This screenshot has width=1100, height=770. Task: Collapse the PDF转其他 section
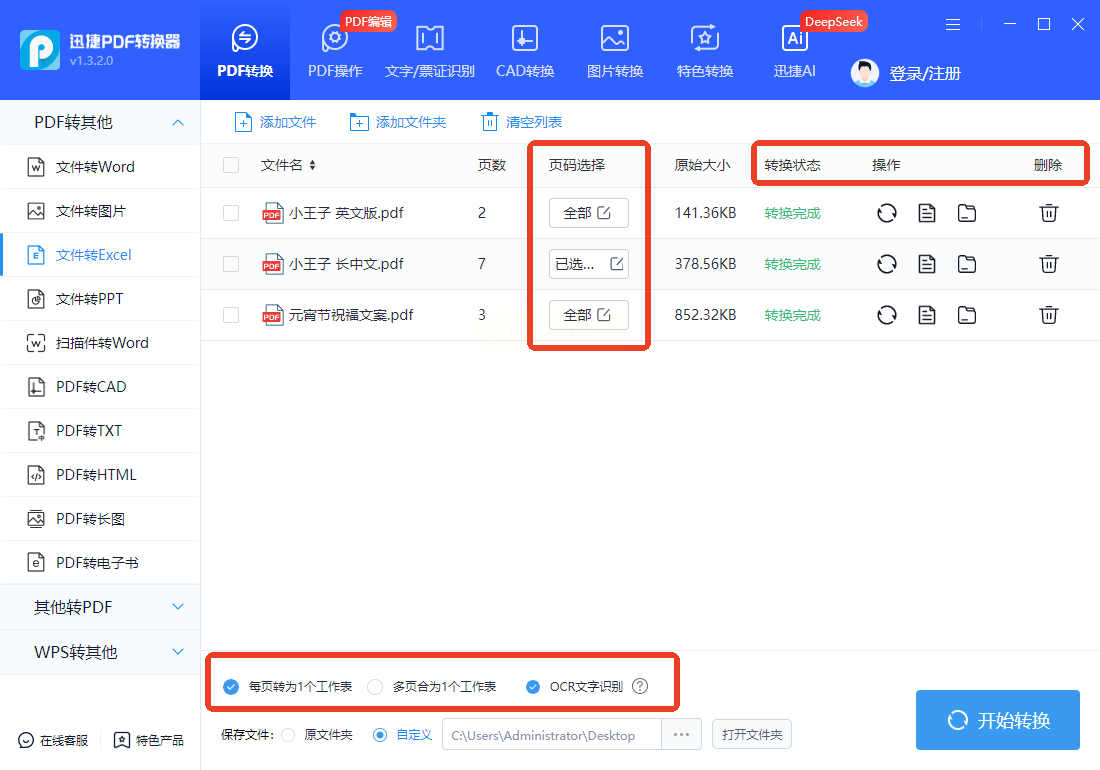pyautogui.click(x=178, y=122)
